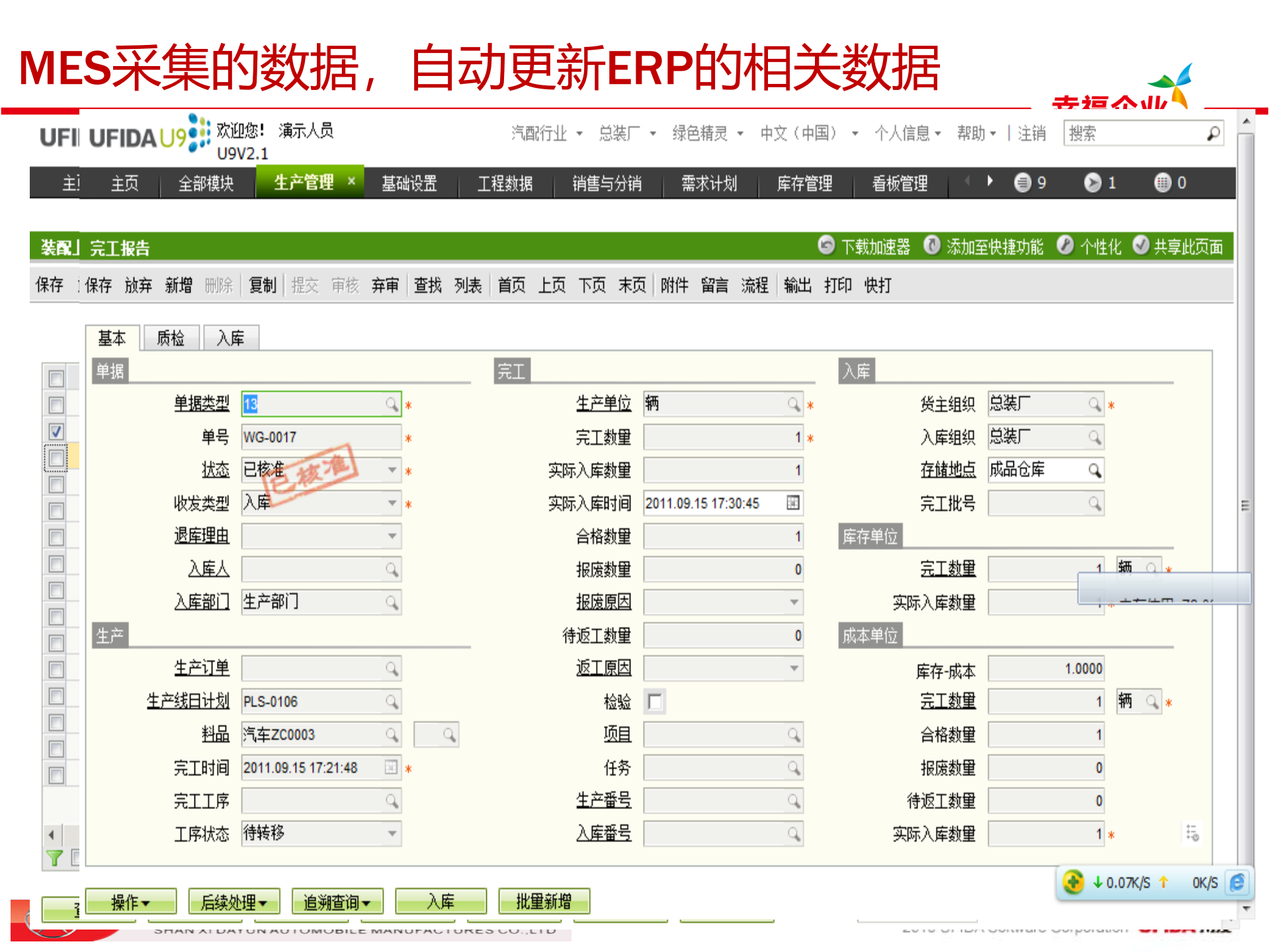This screenshot has height=952, width=1270.
Task: Click the 批量新增 button
Action: (x=544, y=900)
